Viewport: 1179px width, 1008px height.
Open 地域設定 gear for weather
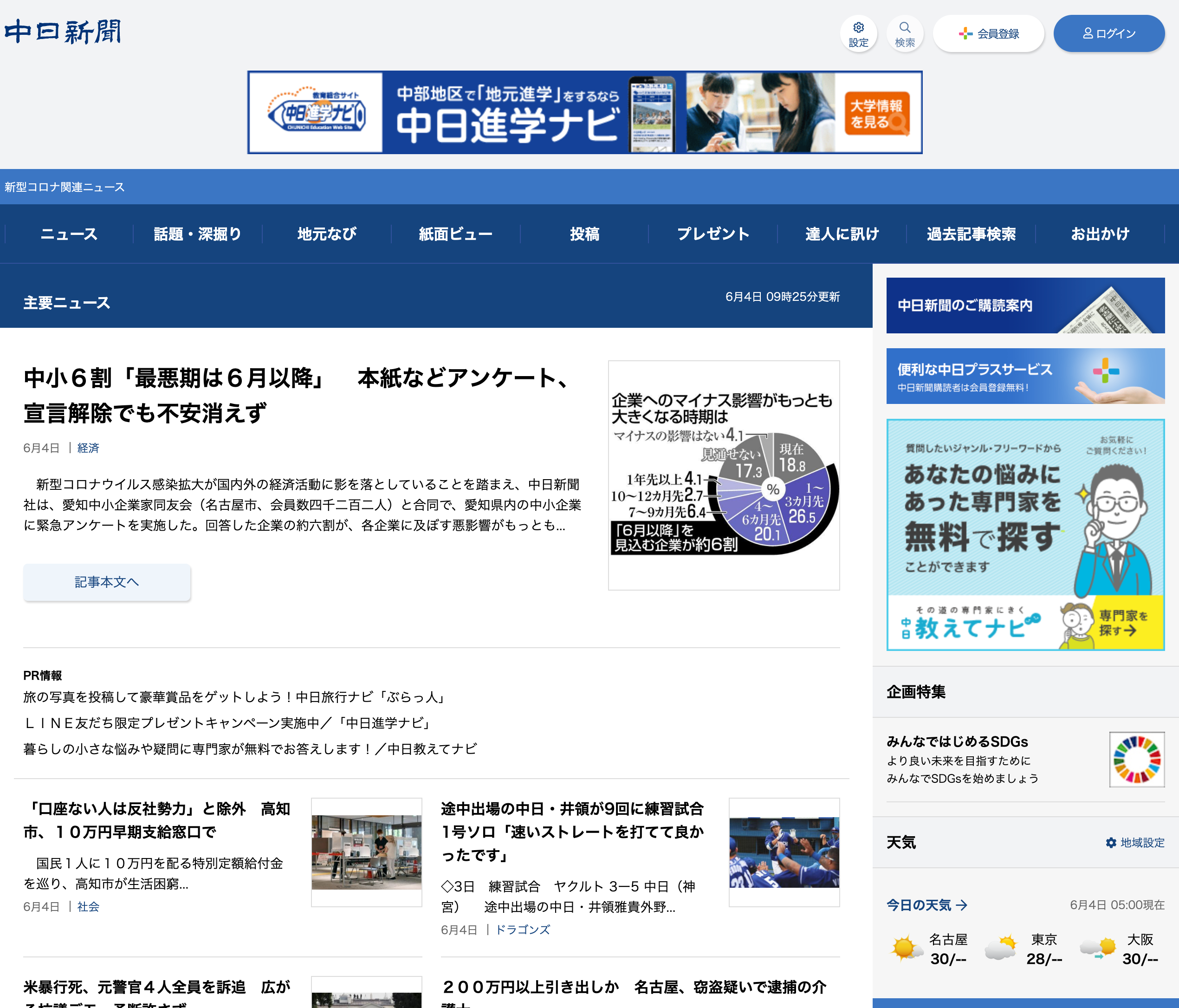[x=1134, y=842]
